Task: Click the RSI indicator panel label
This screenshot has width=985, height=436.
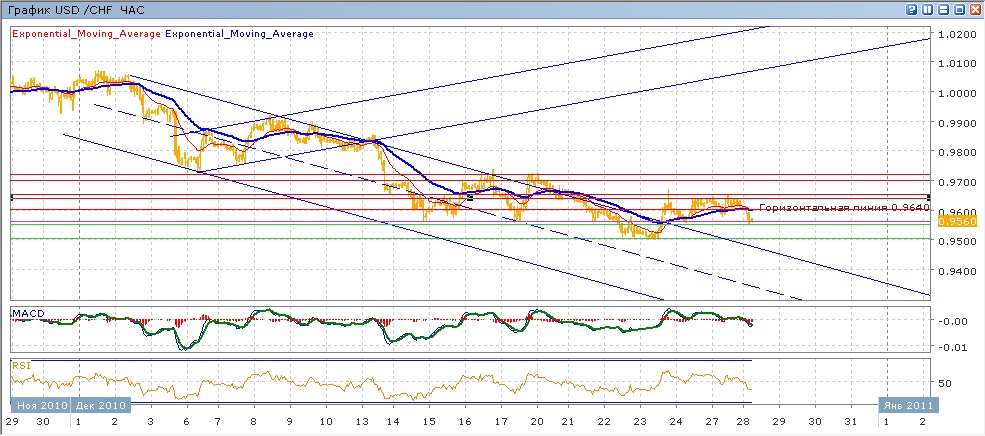Action: coord(21,364)
